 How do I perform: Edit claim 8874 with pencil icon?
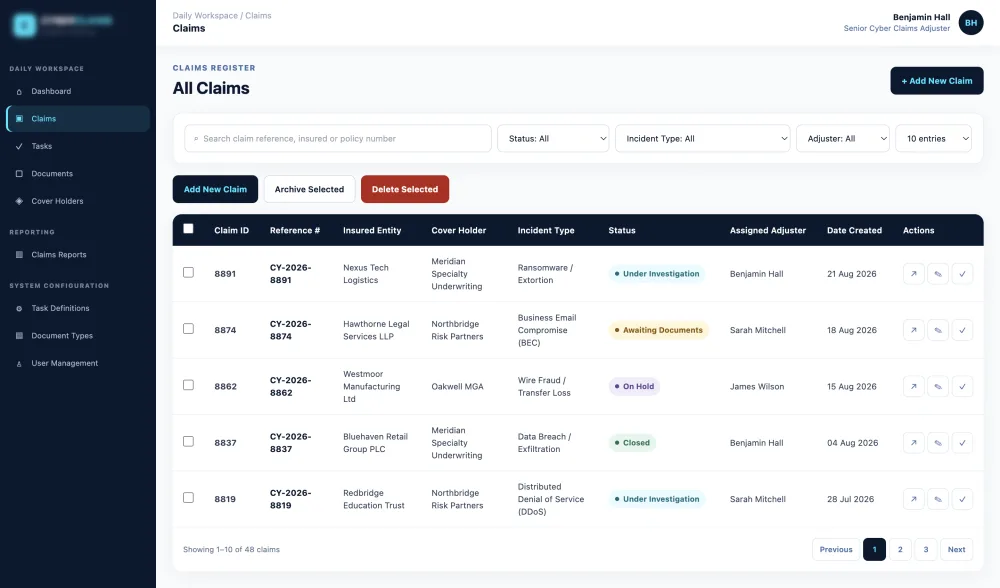[938, 330]
